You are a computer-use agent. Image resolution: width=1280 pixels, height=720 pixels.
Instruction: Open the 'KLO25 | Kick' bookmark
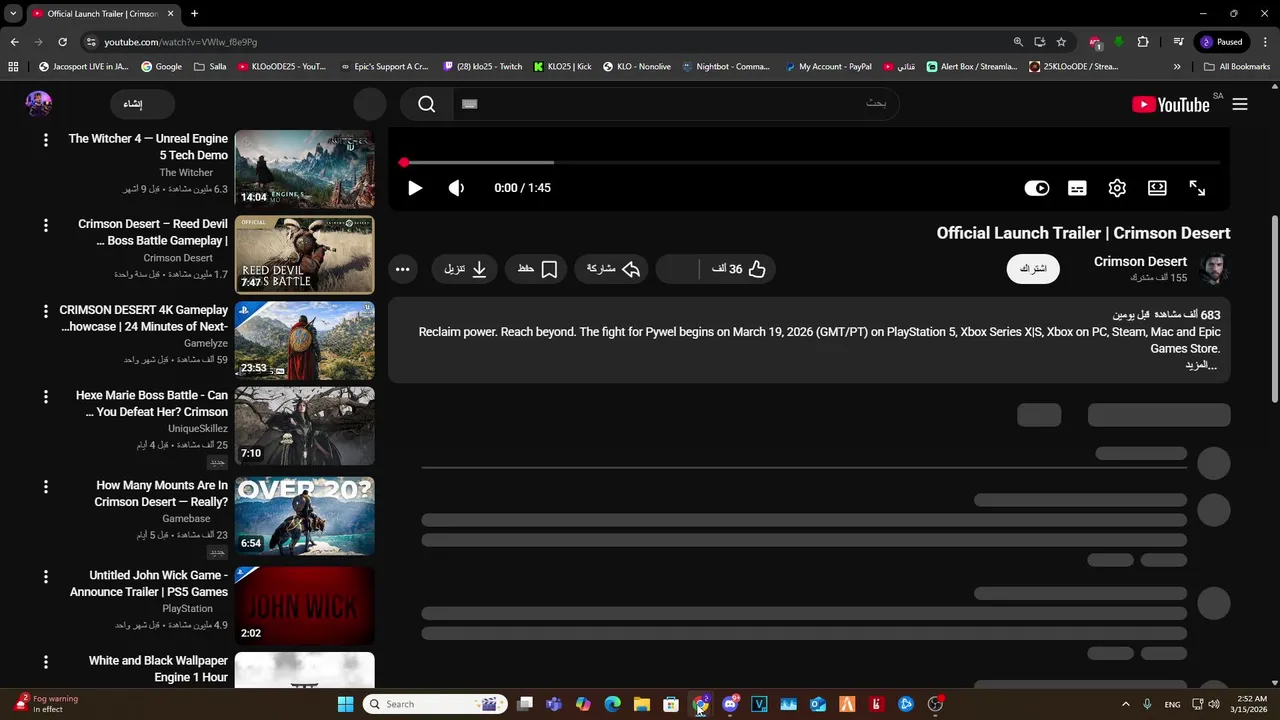(562, 67)
